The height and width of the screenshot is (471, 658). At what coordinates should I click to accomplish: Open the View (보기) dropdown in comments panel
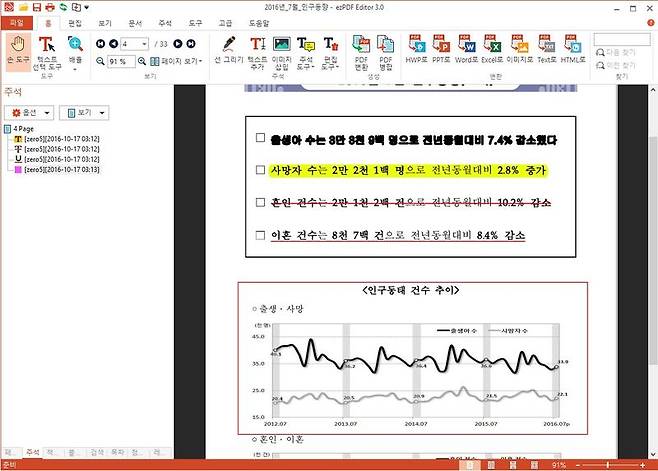tap(84, 113)
